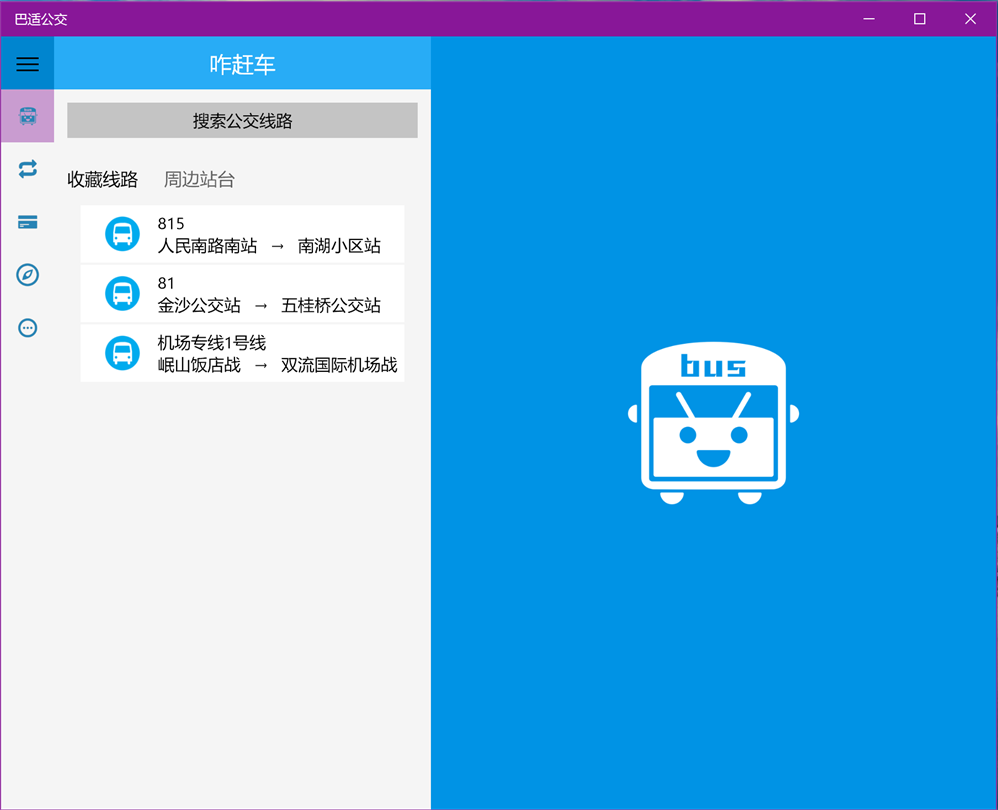Viewport: 998px width, 810px height.
Task: Maximize the 巴适公交 window
Action: 920,19
